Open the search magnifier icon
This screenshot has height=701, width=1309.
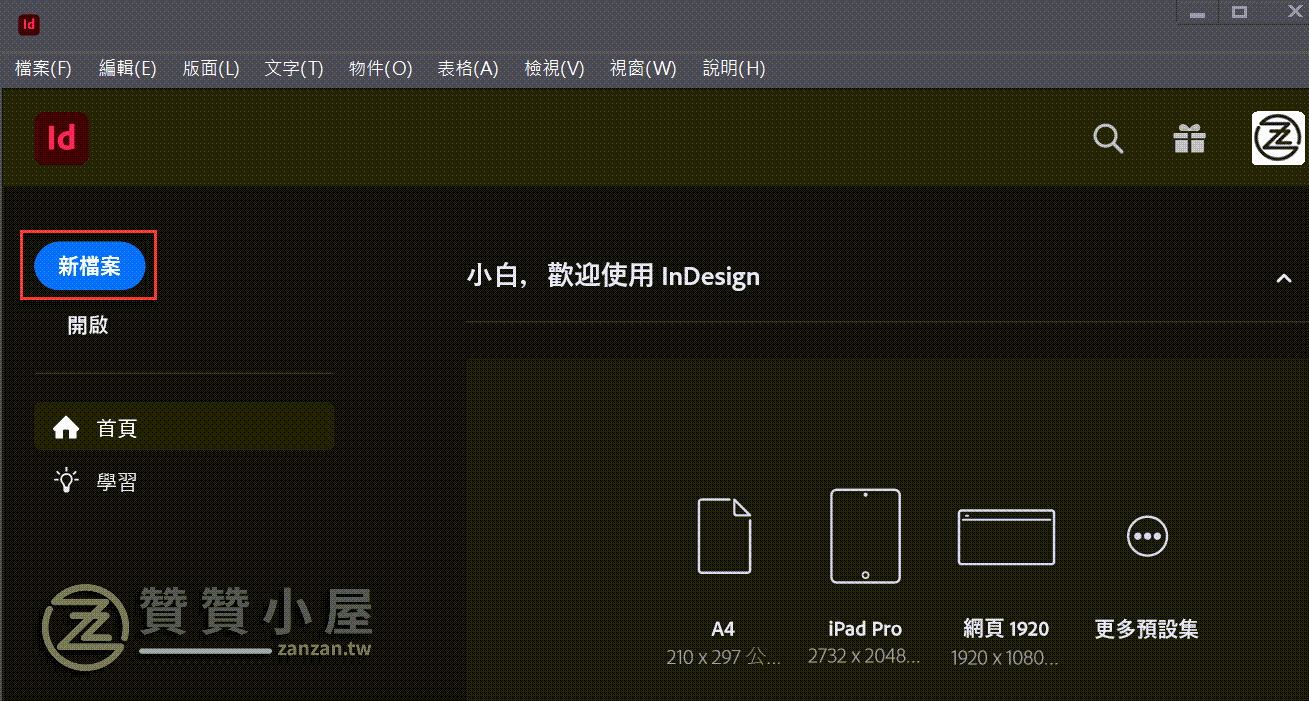click(x=1108, y=139)
